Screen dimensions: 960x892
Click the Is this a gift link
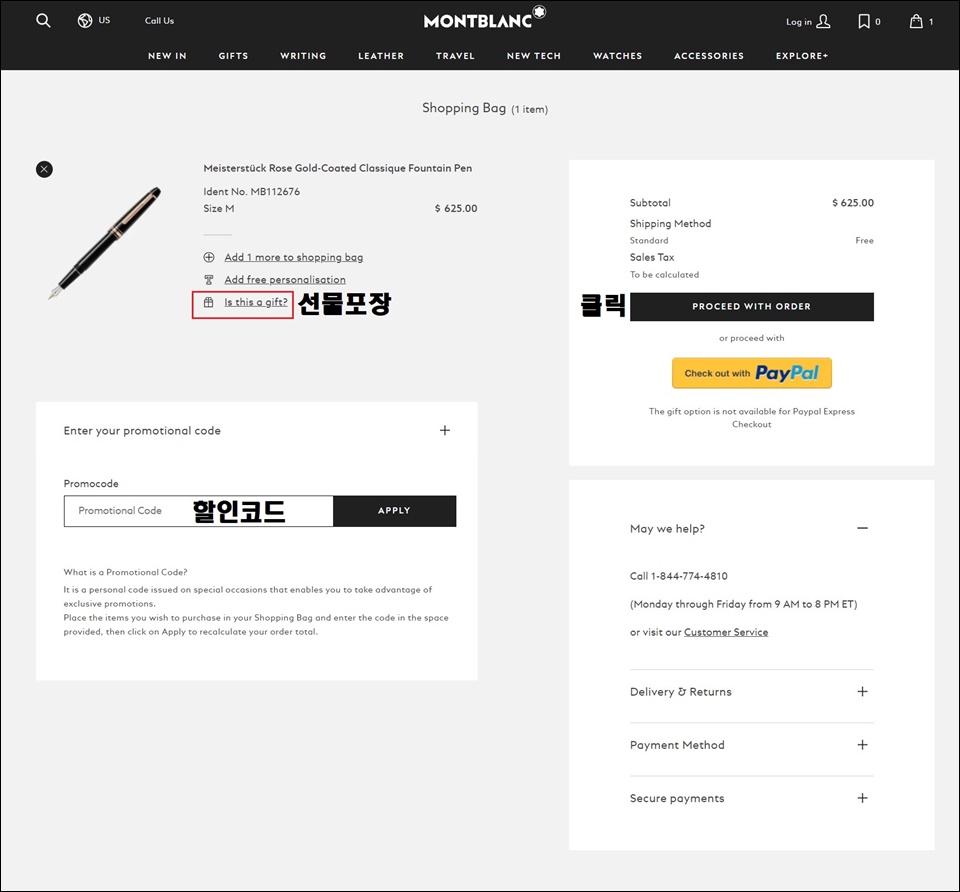click(255, 302)
